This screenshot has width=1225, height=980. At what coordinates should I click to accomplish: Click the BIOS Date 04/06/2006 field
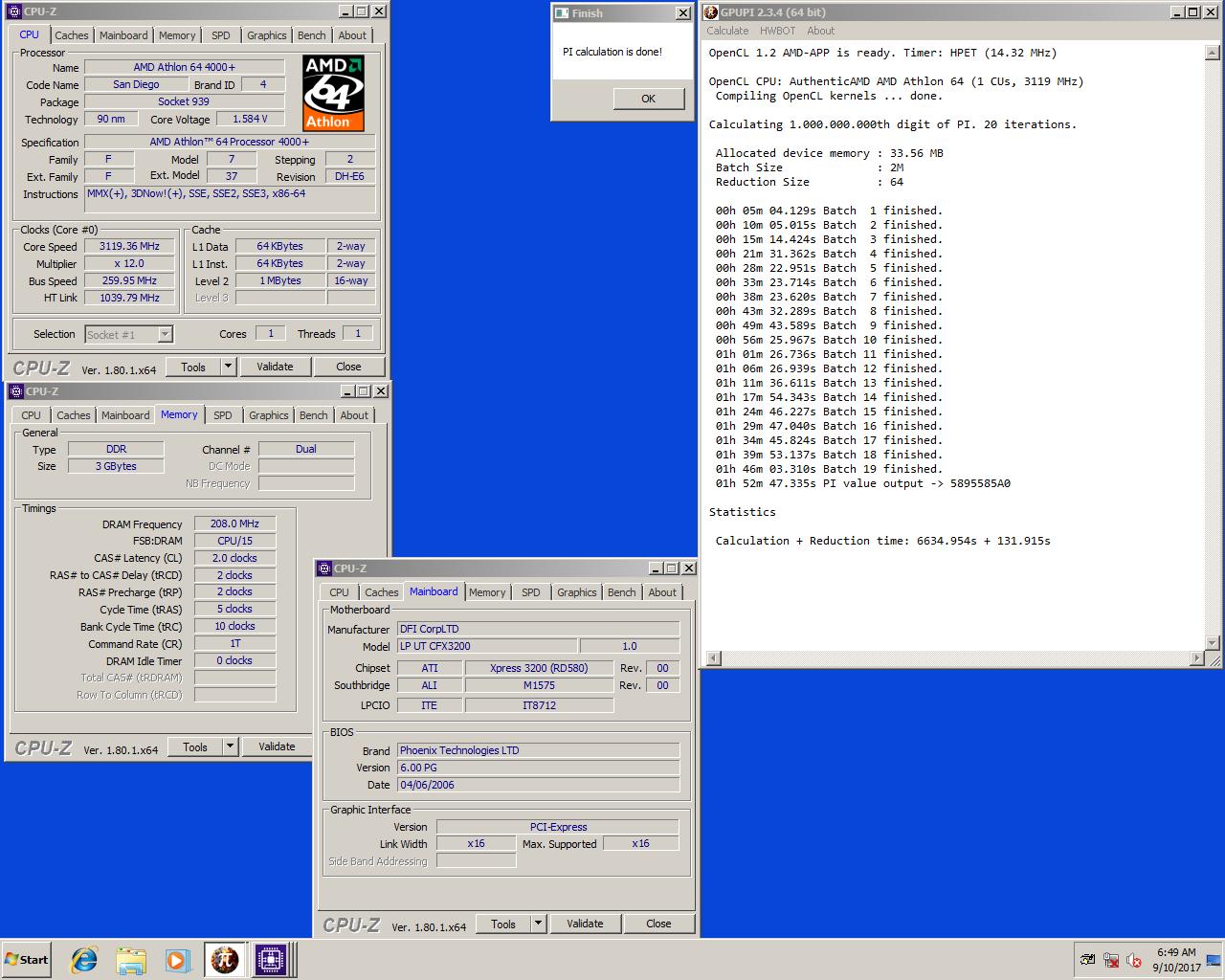click(538, 785)
